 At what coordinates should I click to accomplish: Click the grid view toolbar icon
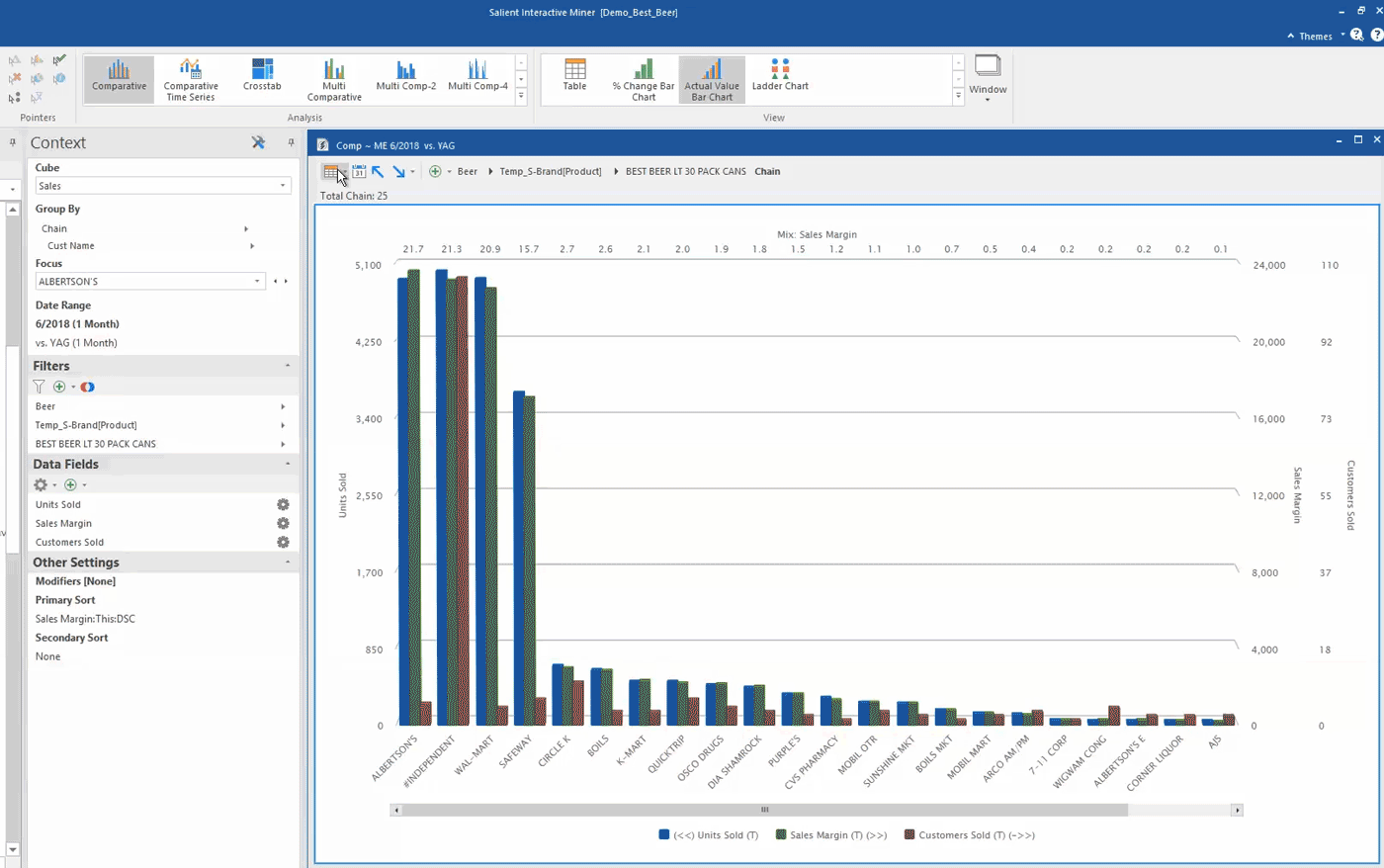pyautogui.click(x=331, y=171)
